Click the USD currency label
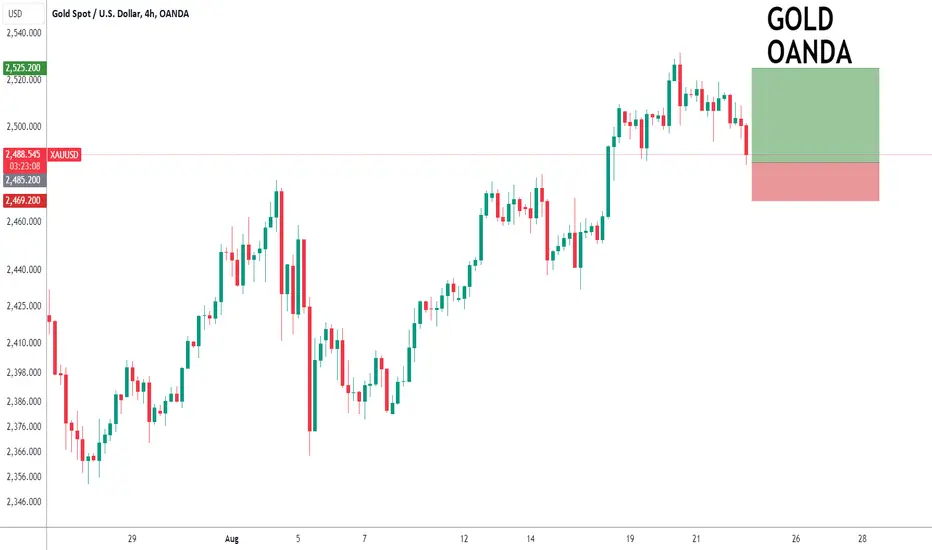The height and width of the screenshot is (550, 932). [x=15, y=13]
